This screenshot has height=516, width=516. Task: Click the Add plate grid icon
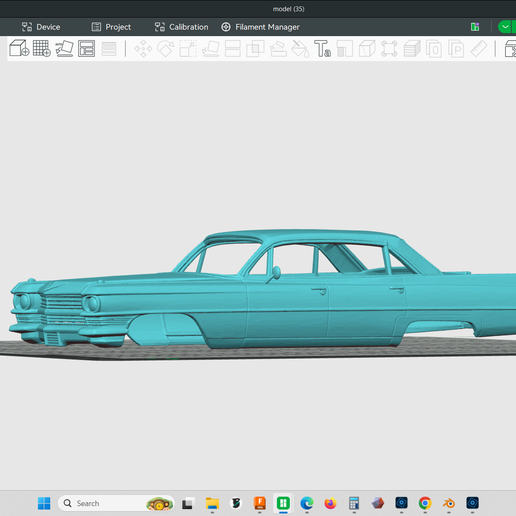(x=42, y=48)
